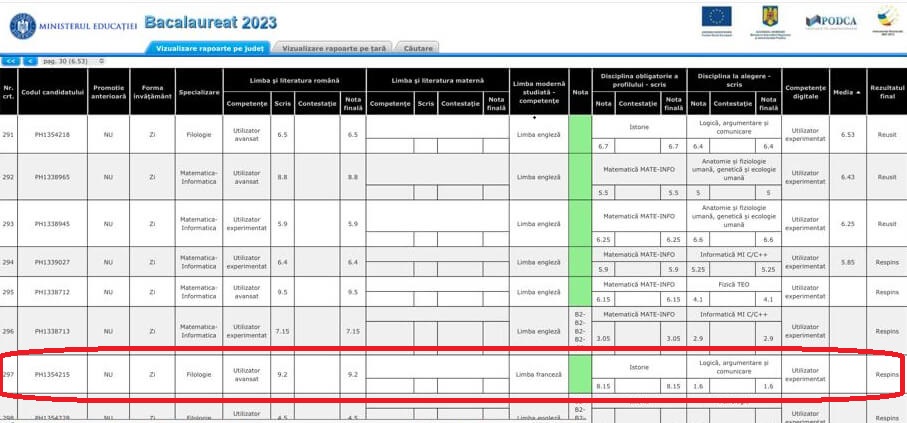Click the European Union flag logo
Screen dimensions: 907x423
tap(716, 17)
